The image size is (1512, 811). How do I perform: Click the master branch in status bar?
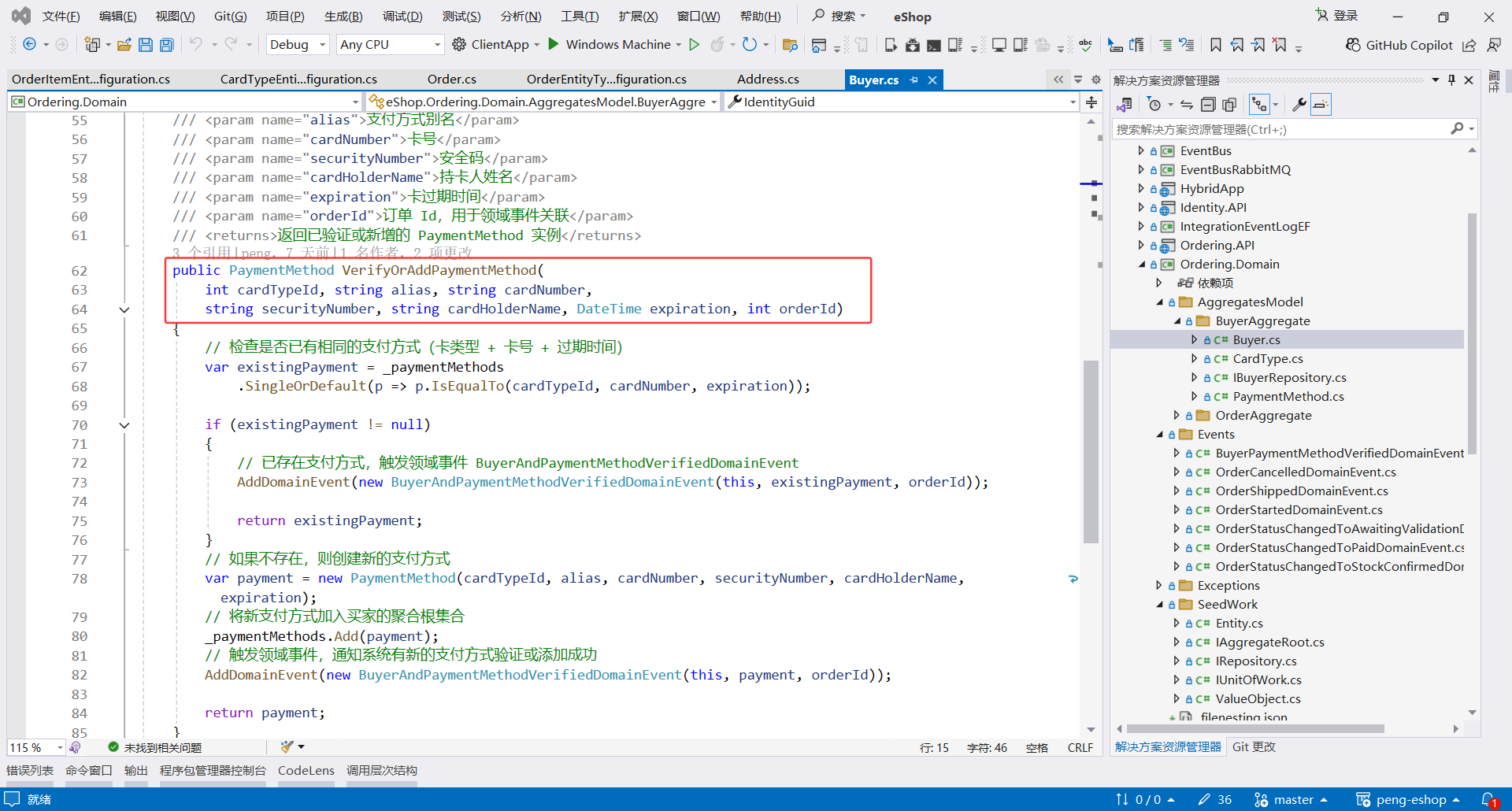(x=1291, y=800)
